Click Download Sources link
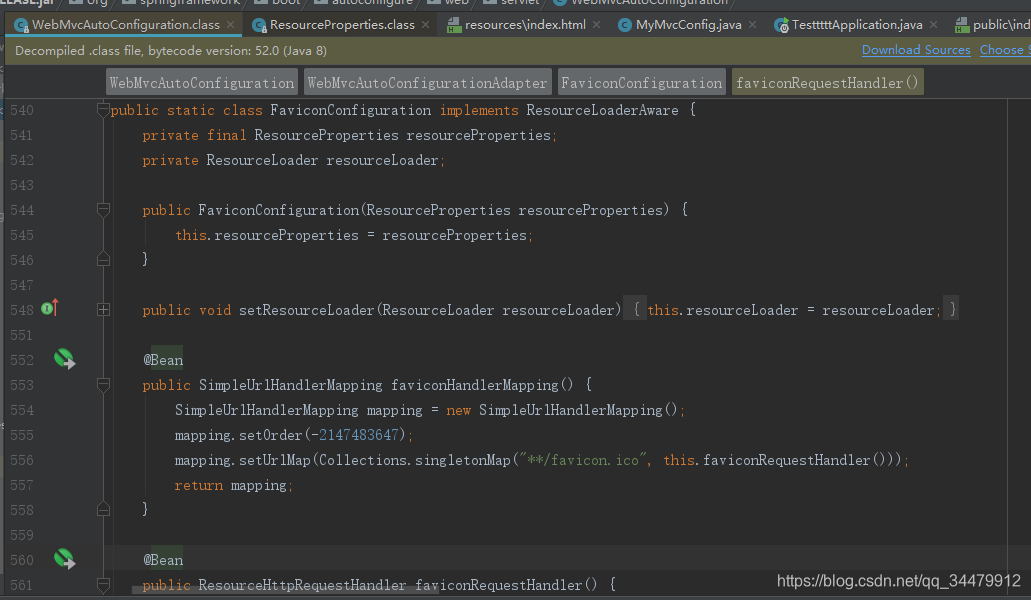Image resolution: width=1031 pixels, height=600 pixels. 916,50
